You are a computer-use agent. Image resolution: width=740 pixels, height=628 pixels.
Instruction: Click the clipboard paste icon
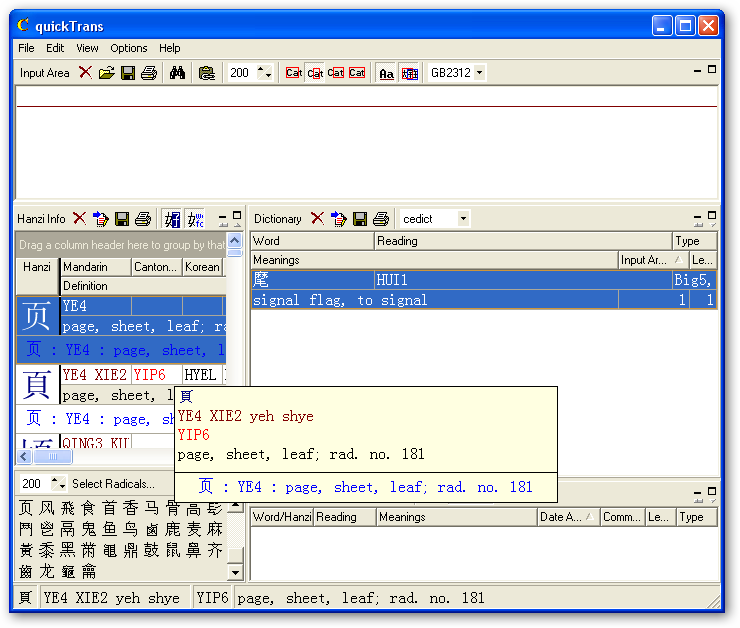(x=207, y=73)
